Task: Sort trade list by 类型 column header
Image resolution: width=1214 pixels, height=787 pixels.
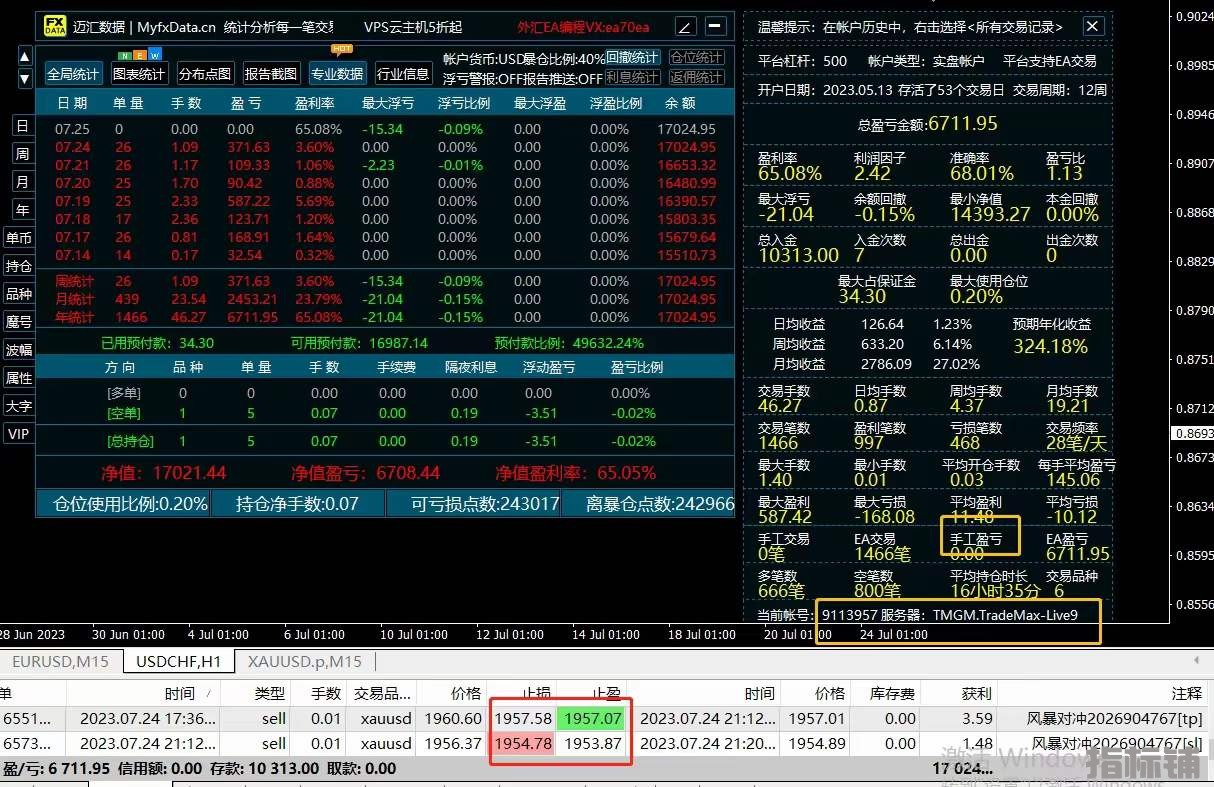Action: (269, 693)
